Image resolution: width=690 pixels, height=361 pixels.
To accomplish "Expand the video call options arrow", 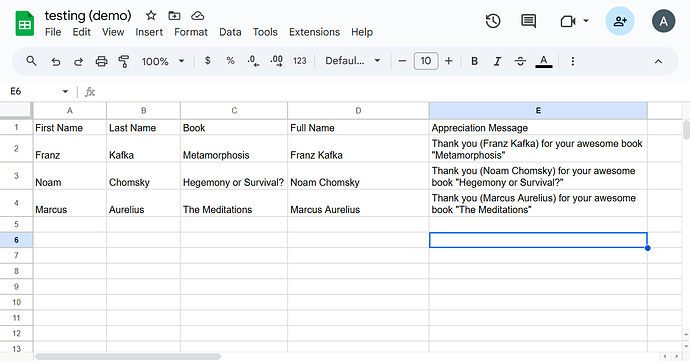I will [x=586, y=21].
